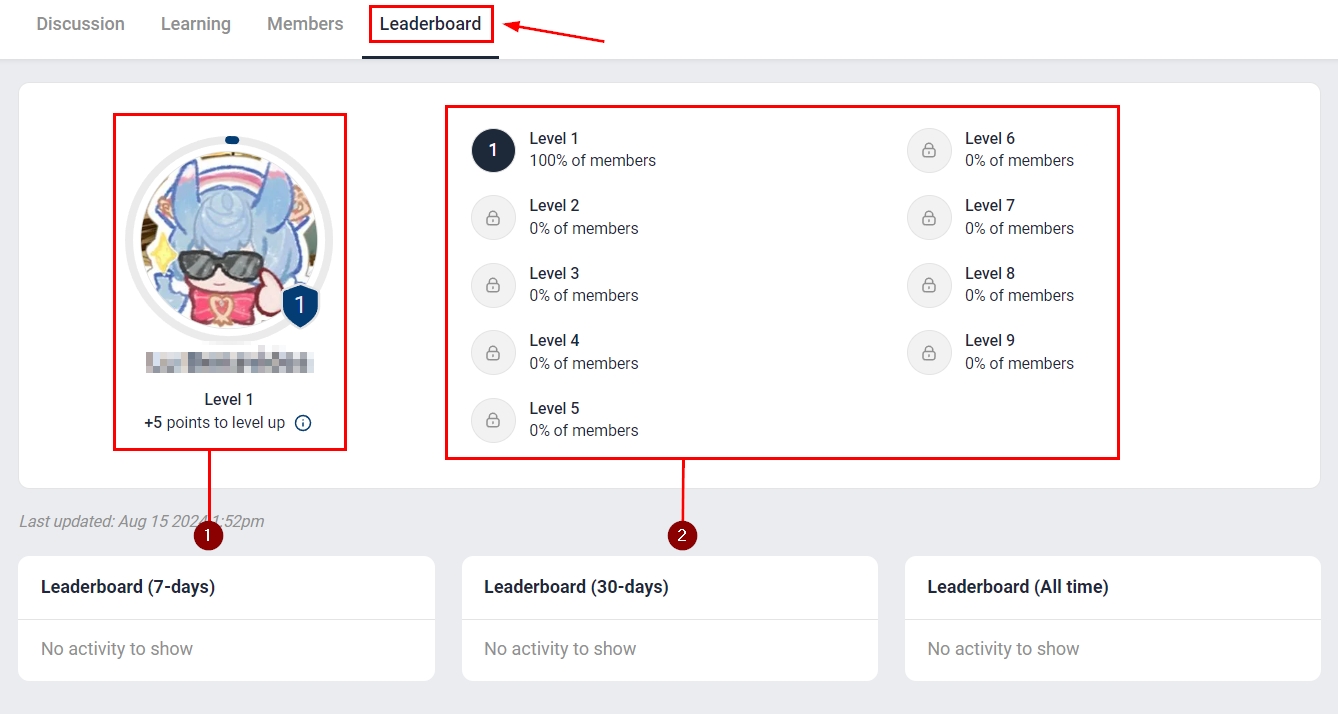Viewport: 1338px width, 714px height.
Task: Go to the Members tab
Action: 305,24
